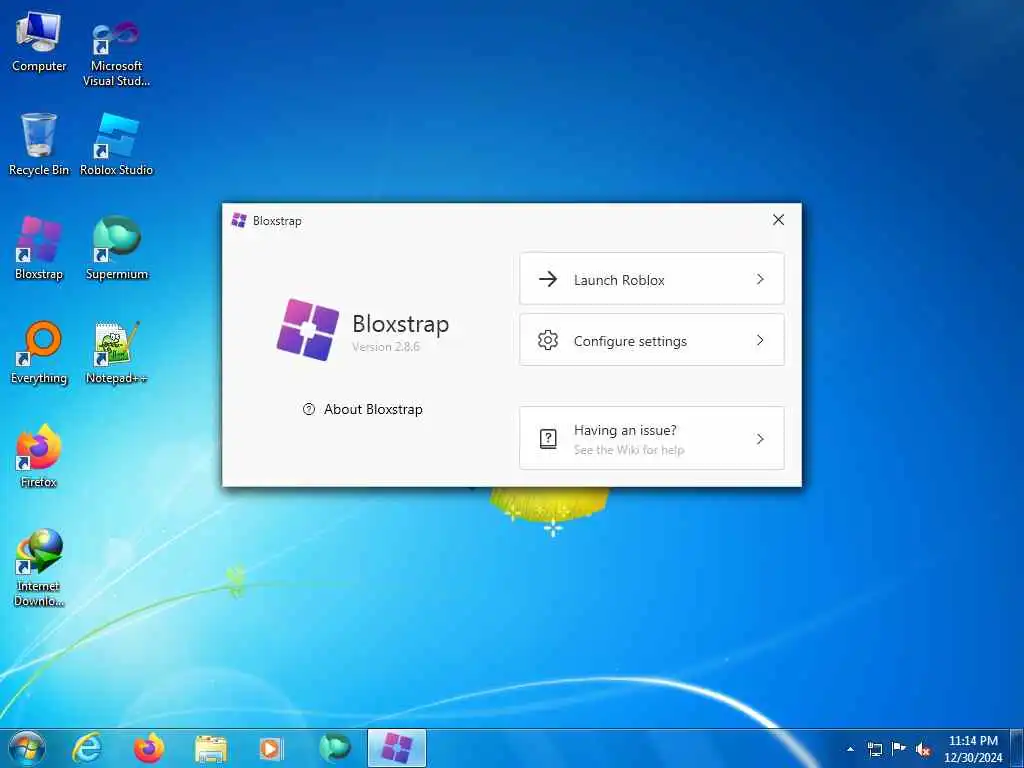Click the Bloxstrap taskbar button
1024x768 pixels.
click(396, 748)
